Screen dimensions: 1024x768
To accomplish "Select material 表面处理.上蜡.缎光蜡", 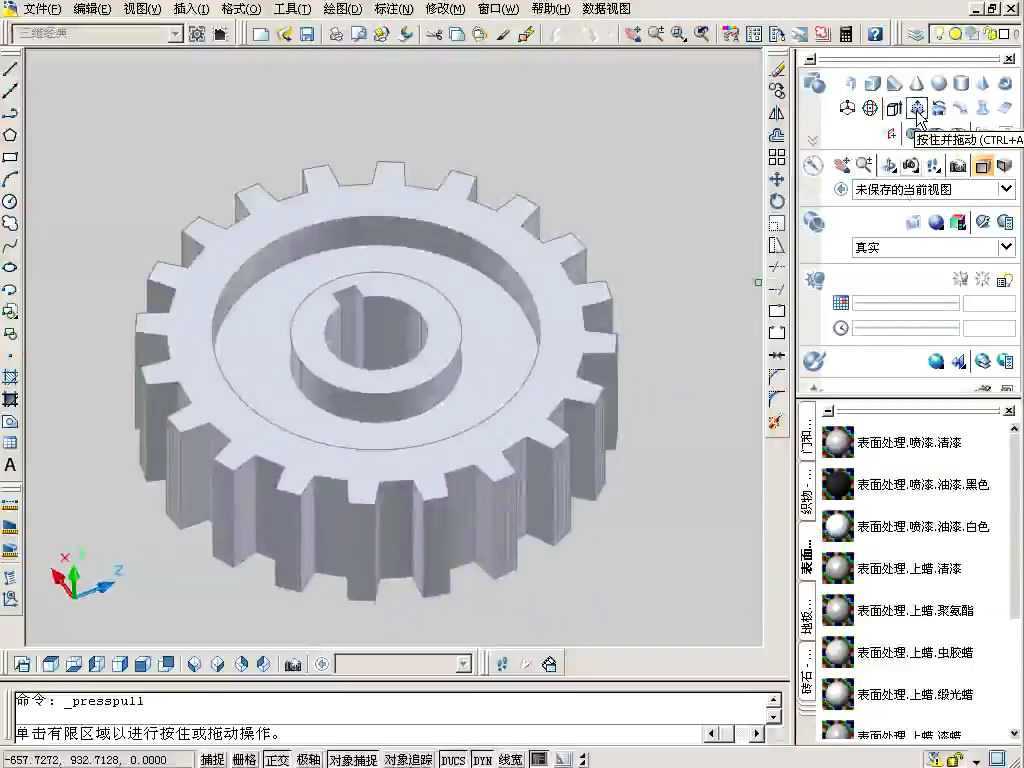I will click(911, 694).
